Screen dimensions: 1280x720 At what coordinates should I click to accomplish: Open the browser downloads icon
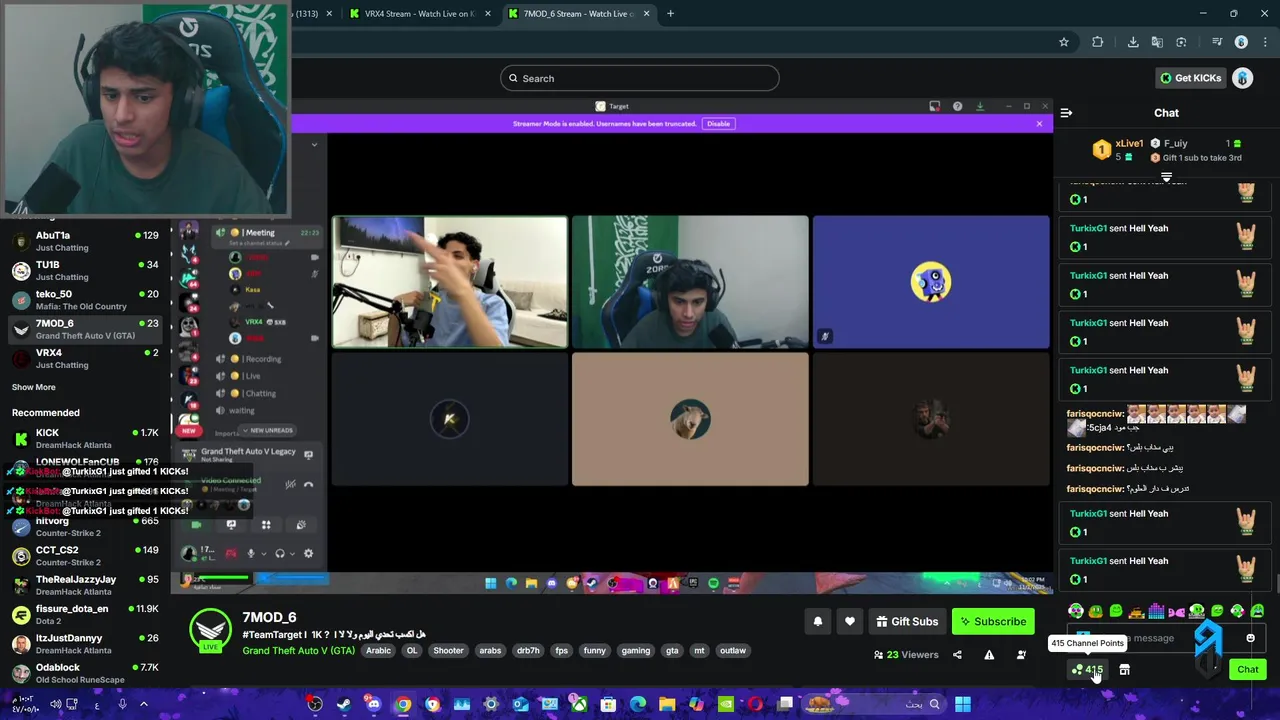(x=1133, y=42)
